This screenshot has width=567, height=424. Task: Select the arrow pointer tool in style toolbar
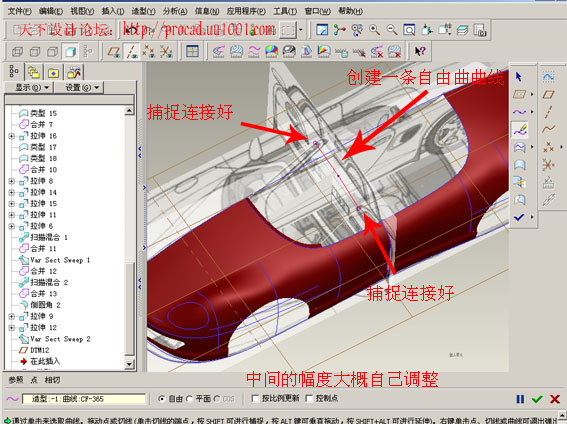519,77
